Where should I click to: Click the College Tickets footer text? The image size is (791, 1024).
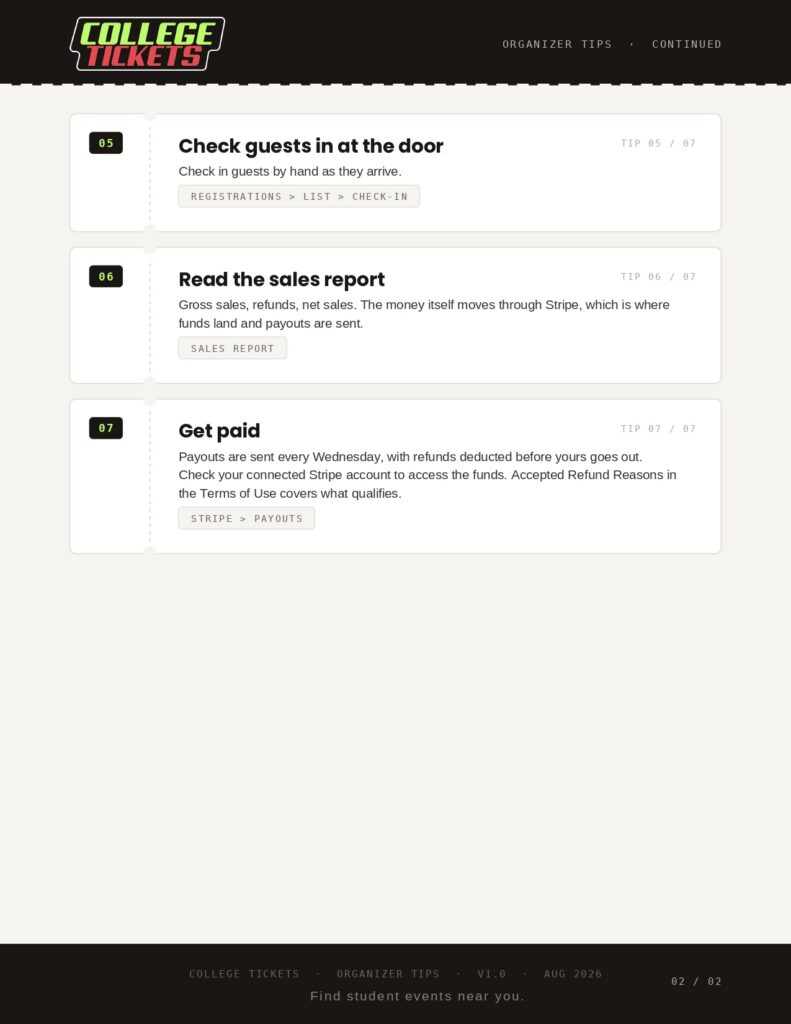click(244, 974)
